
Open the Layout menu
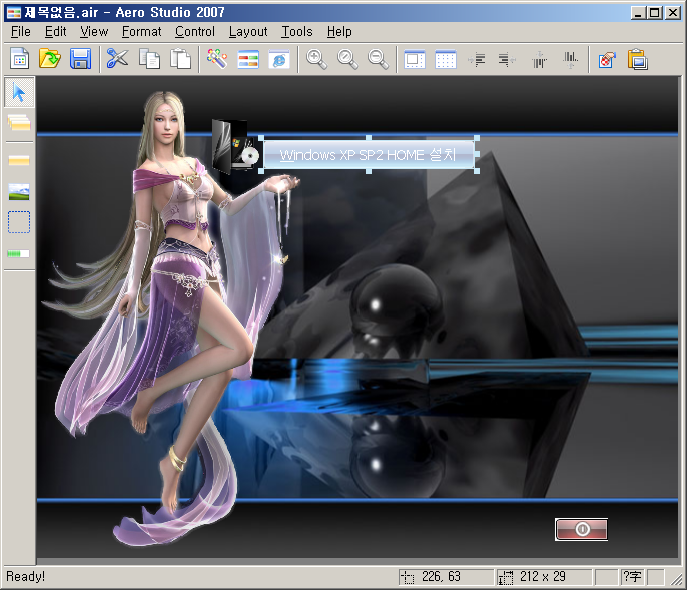(x=248, y=32)
